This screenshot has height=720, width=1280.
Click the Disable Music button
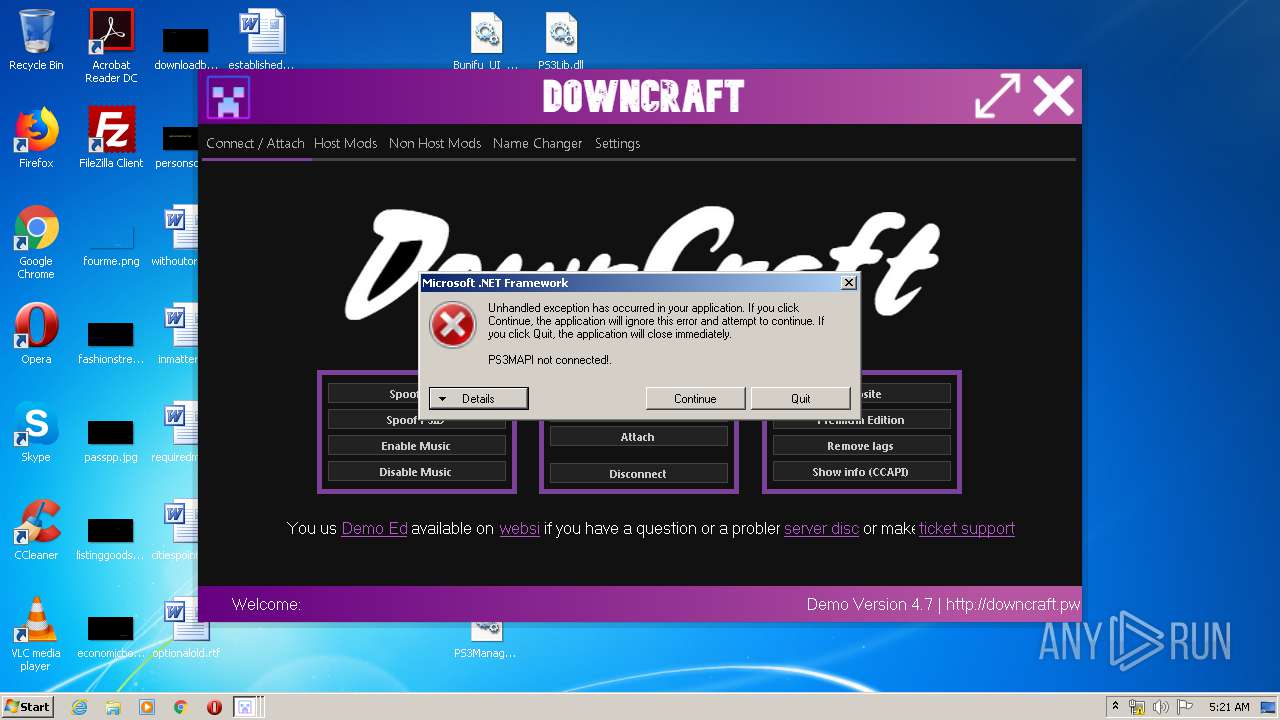pyautogui.click(x=416, y=472)
